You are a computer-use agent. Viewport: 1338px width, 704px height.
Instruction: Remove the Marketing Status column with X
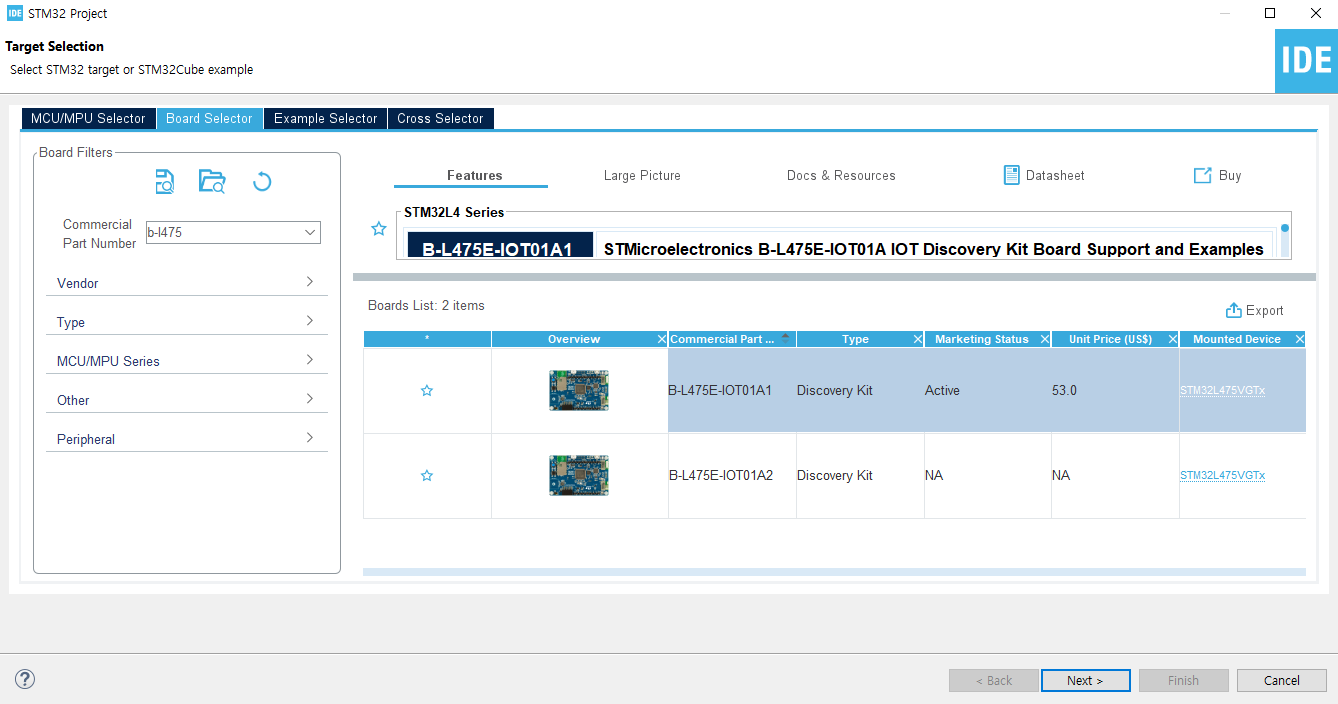tap(1045, 339)
